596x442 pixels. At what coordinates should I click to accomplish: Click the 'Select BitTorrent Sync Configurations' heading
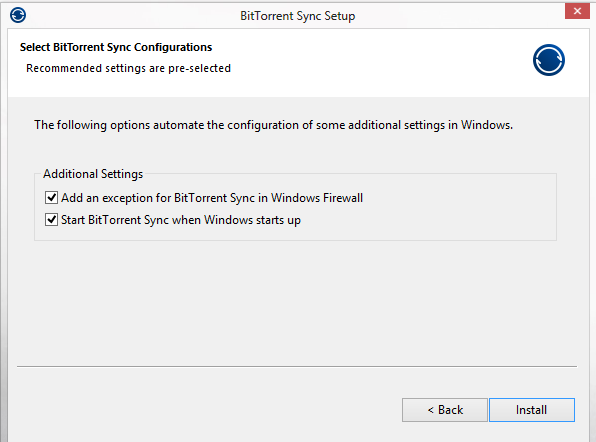click(x=116, y=47)
